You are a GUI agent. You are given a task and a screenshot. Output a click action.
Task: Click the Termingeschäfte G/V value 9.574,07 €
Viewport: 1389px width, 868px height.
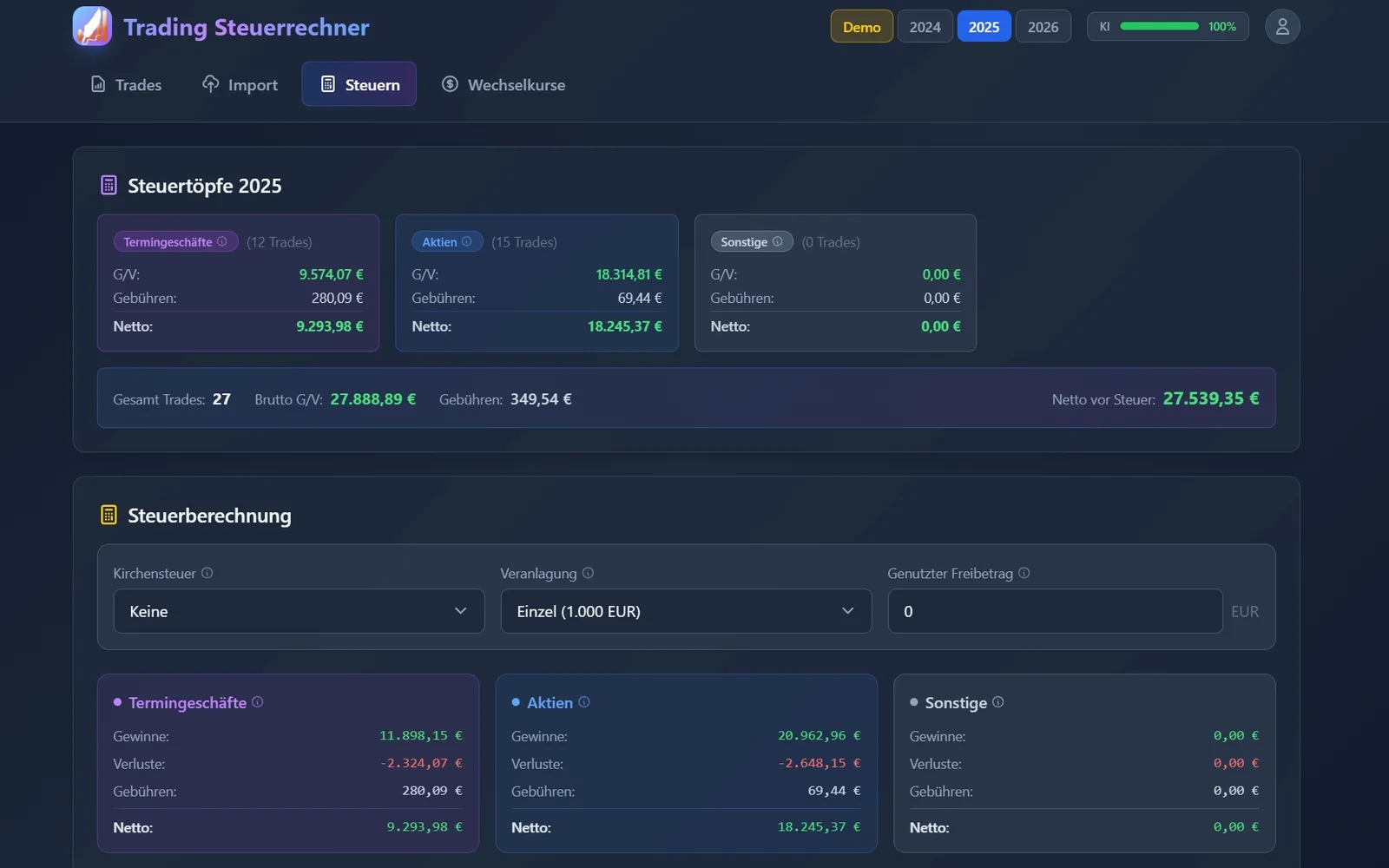pyautogui.click(x=332, y=274)
